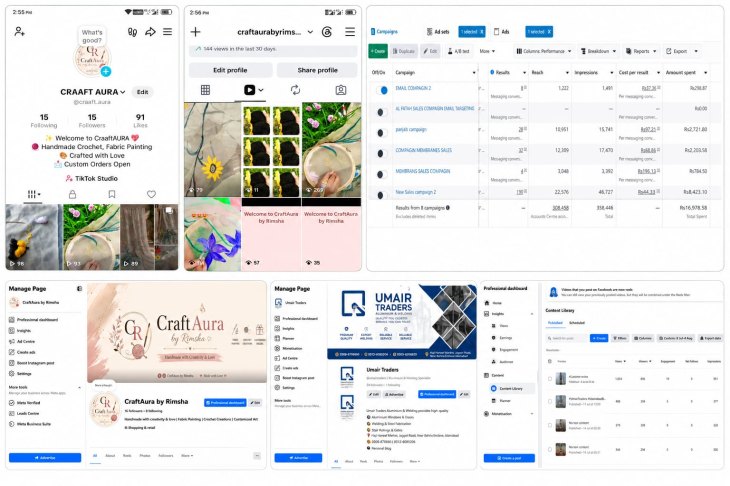Screen dimensions: 730x486
Task: Open the Instagram hamburger menu
Action: pyautogui.click(x=350, y=32)
